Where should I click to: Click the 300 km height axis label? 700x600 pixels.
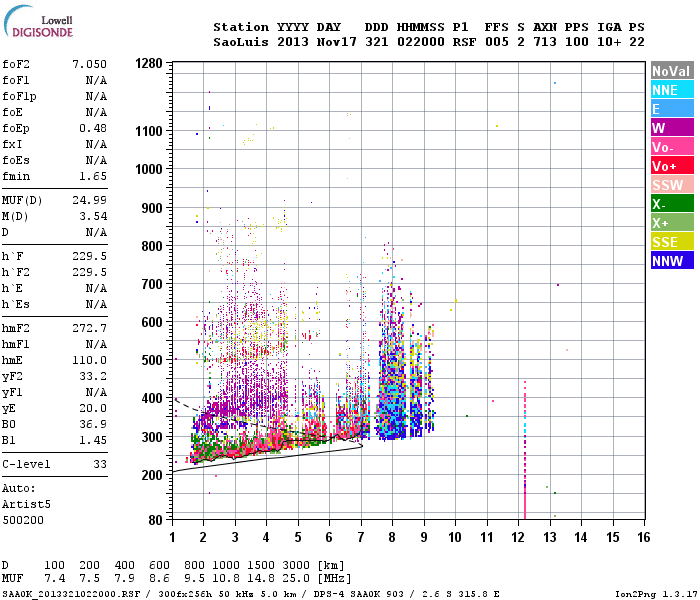152,437
